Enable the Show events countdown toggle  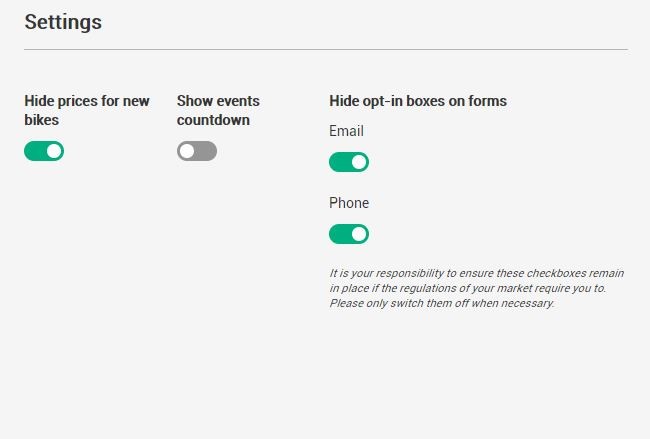tap(196, 151)
